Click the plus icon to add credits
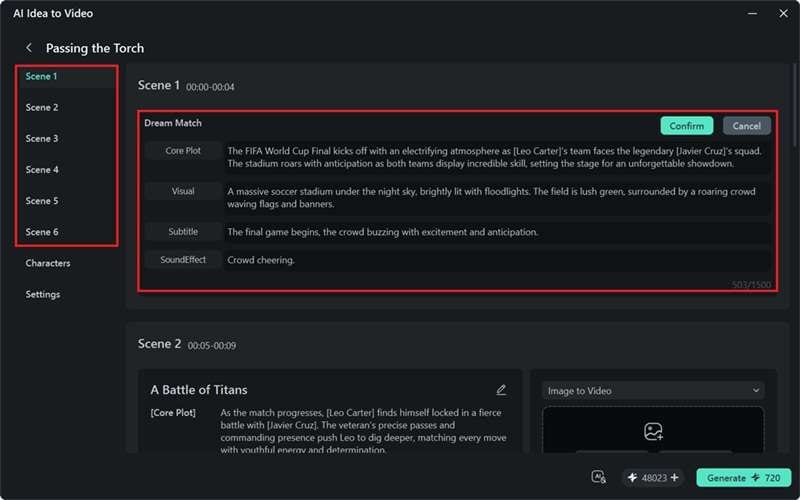800x500 pixels. pos(674,478)
